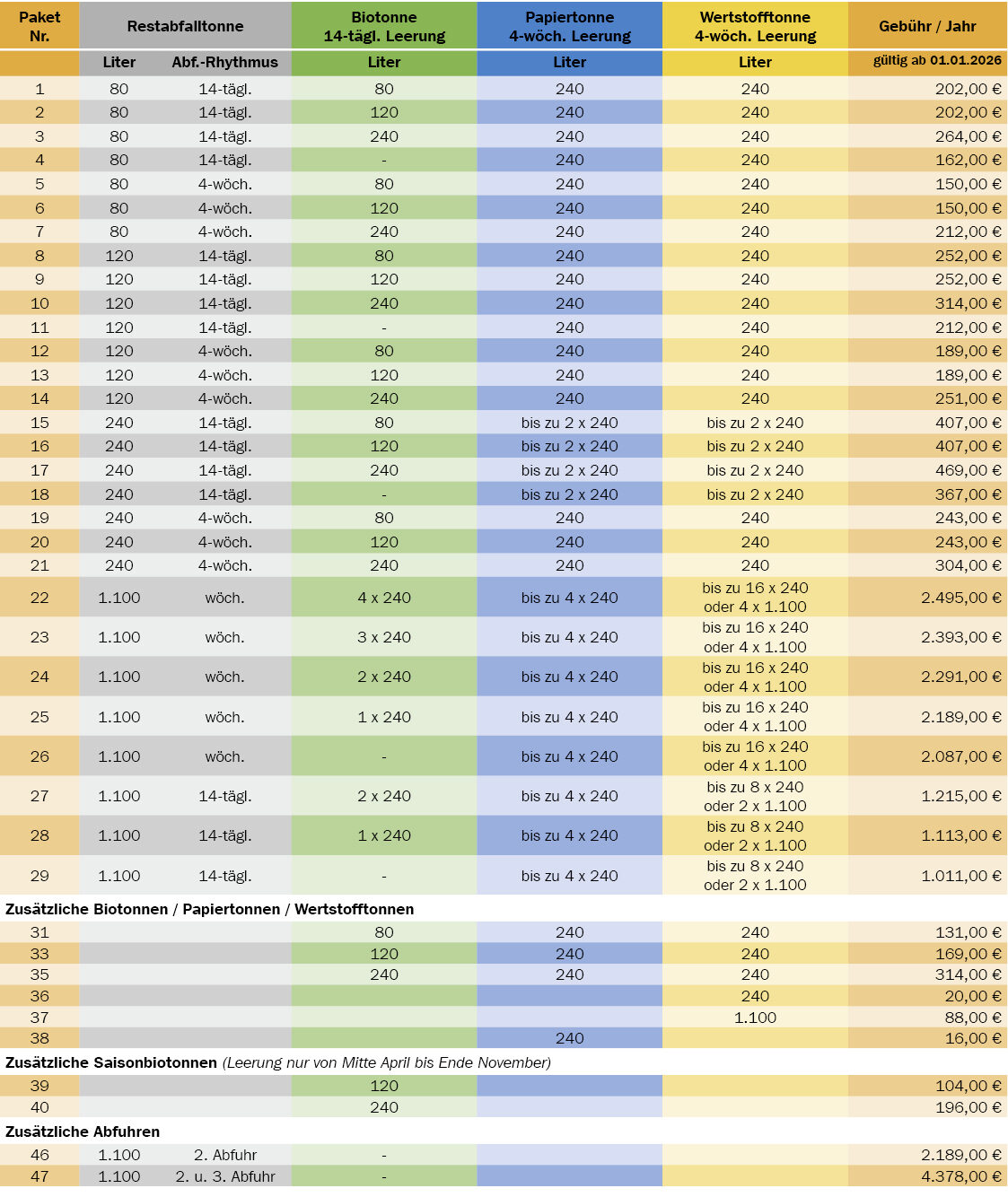Select the 3 x 240 Biotonne cell
Viewport: 1008px width, 1197px height.
point(384,637)
